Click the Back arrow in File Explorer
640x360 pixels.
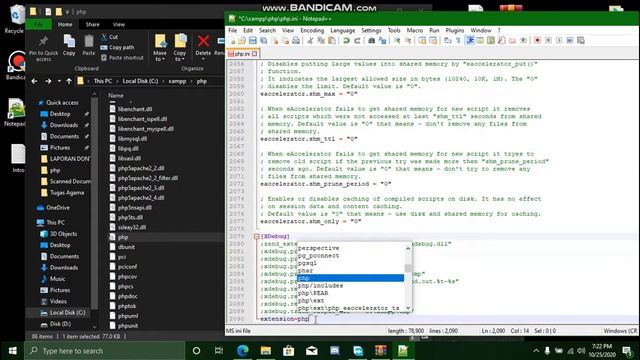(34, 81)
